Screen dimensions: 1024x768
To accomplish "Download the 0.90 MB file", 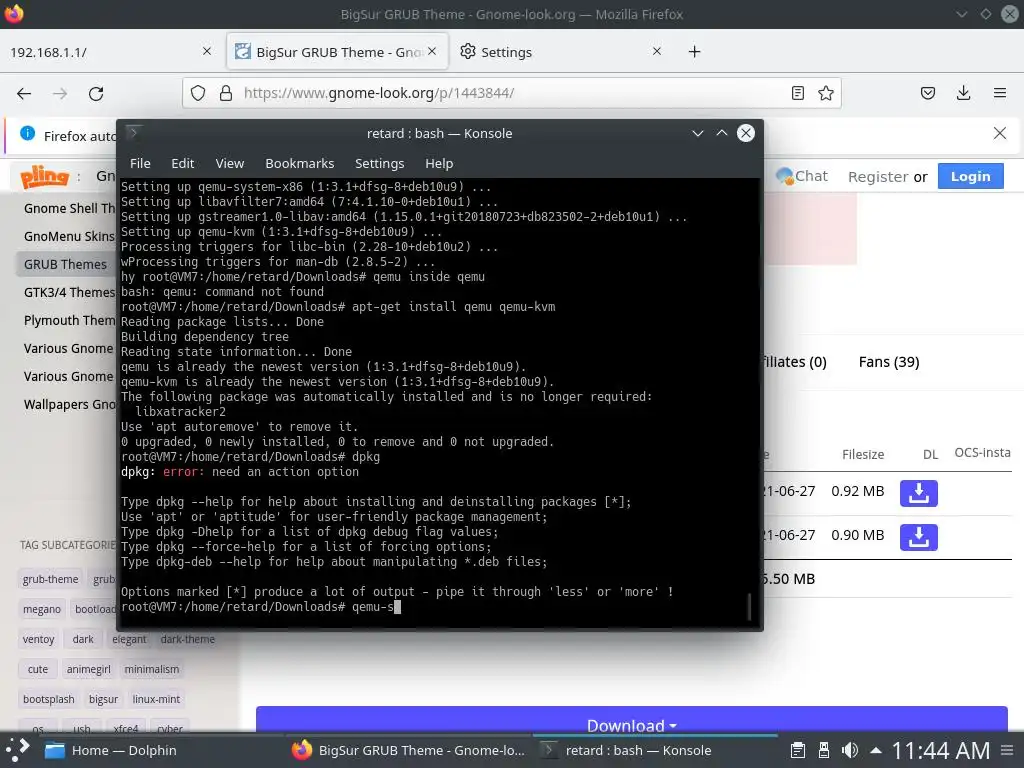I will click(918, 537).
